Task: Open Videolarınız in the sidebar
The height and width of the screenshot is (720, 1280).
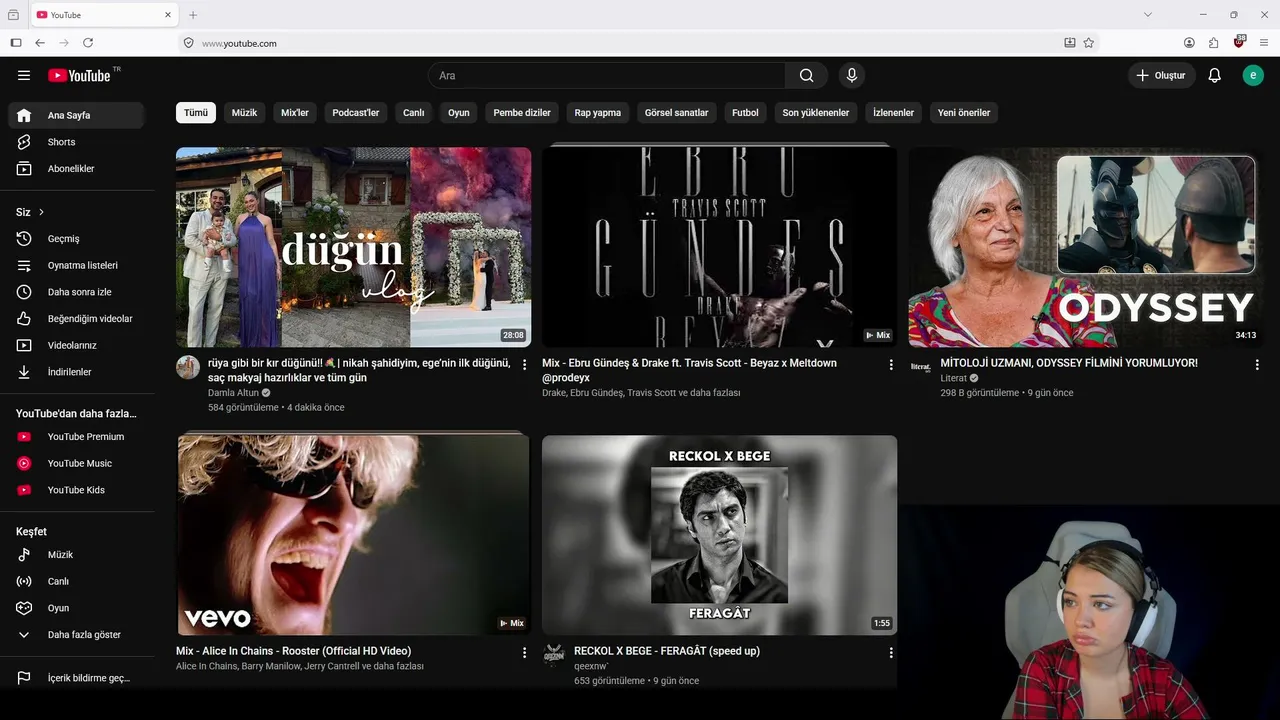Action: coord(78,345)
